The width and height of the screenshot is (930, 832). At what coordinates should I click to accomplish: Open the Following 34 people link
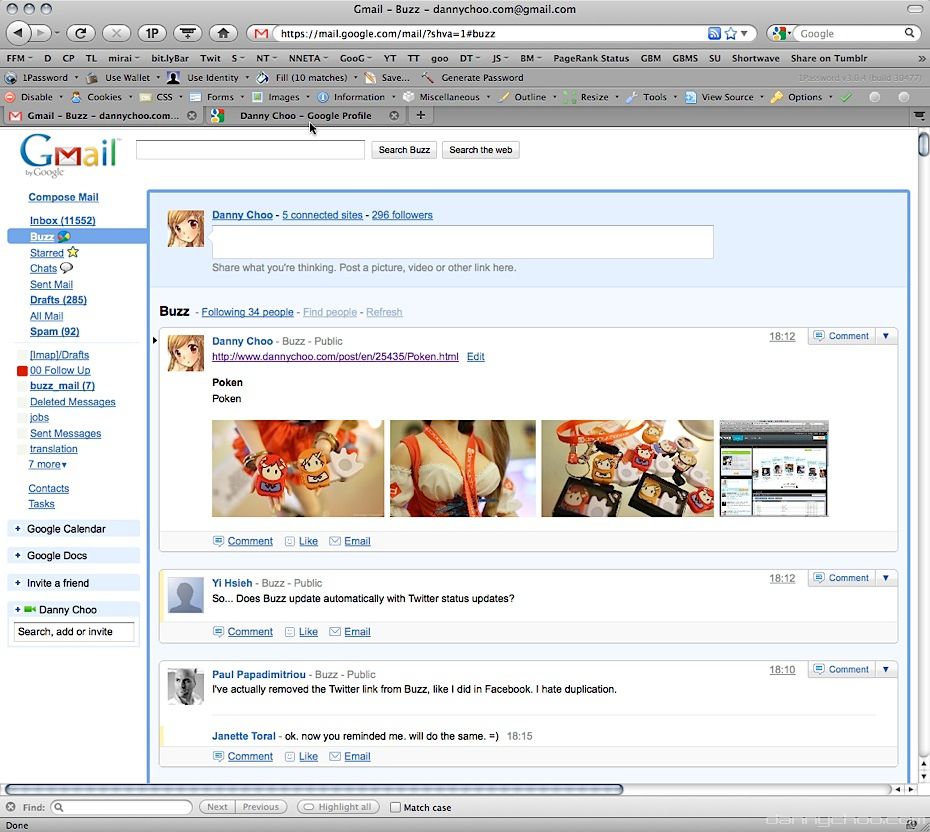click(x=247, y=312)
